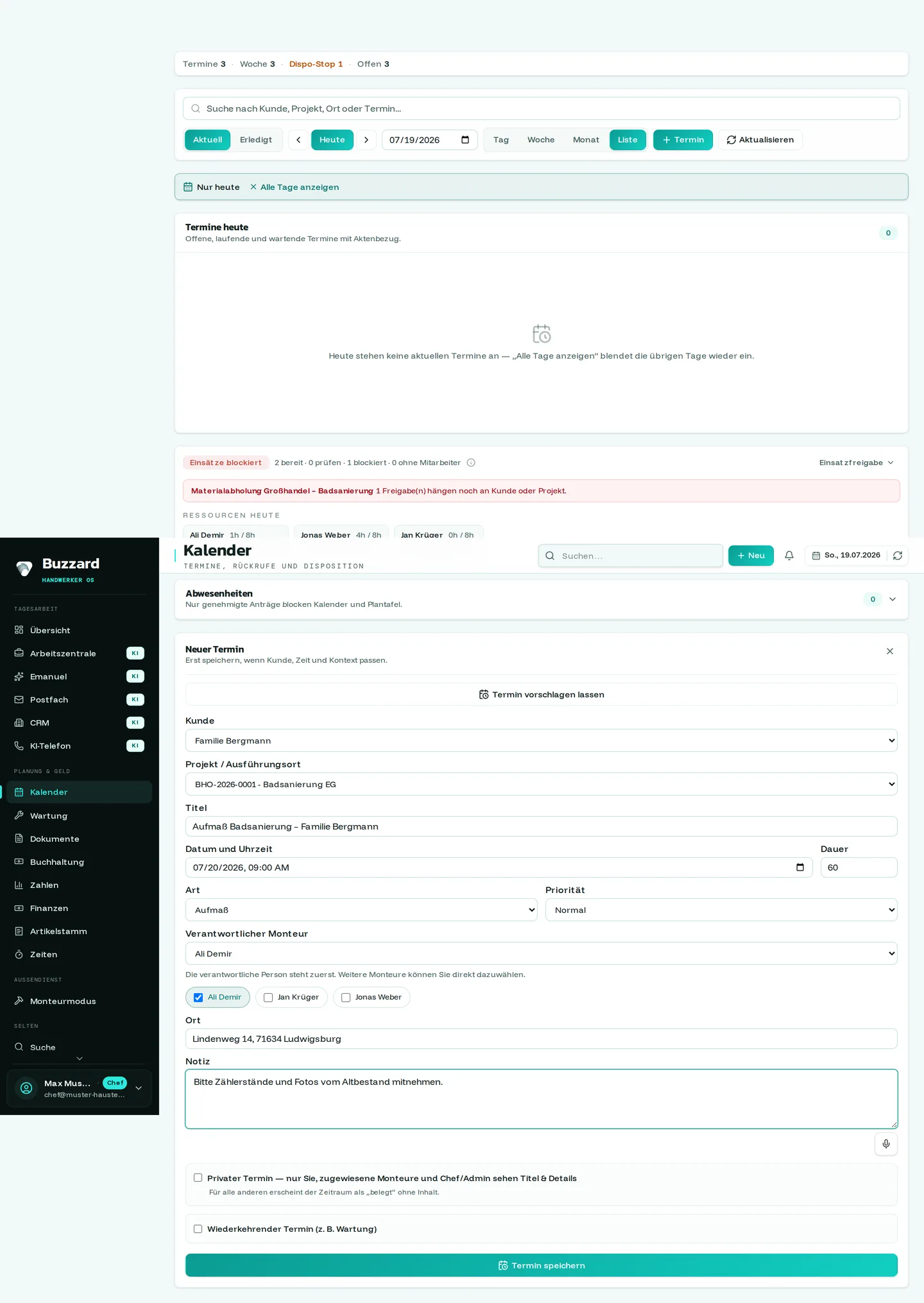Go to next day with right arrow
924x1303 pixels.
(x=366, y=140)
